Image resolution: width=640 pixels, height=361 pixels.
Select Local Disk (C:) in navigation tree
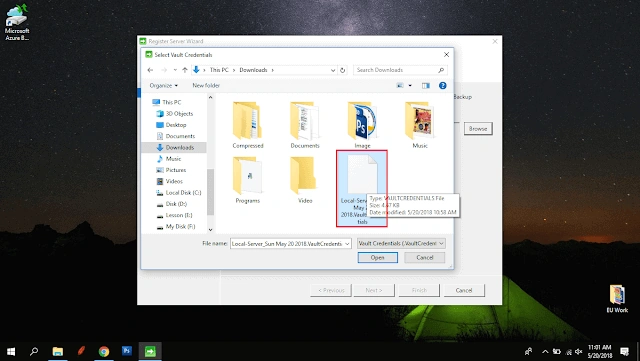tap(179, 192)
